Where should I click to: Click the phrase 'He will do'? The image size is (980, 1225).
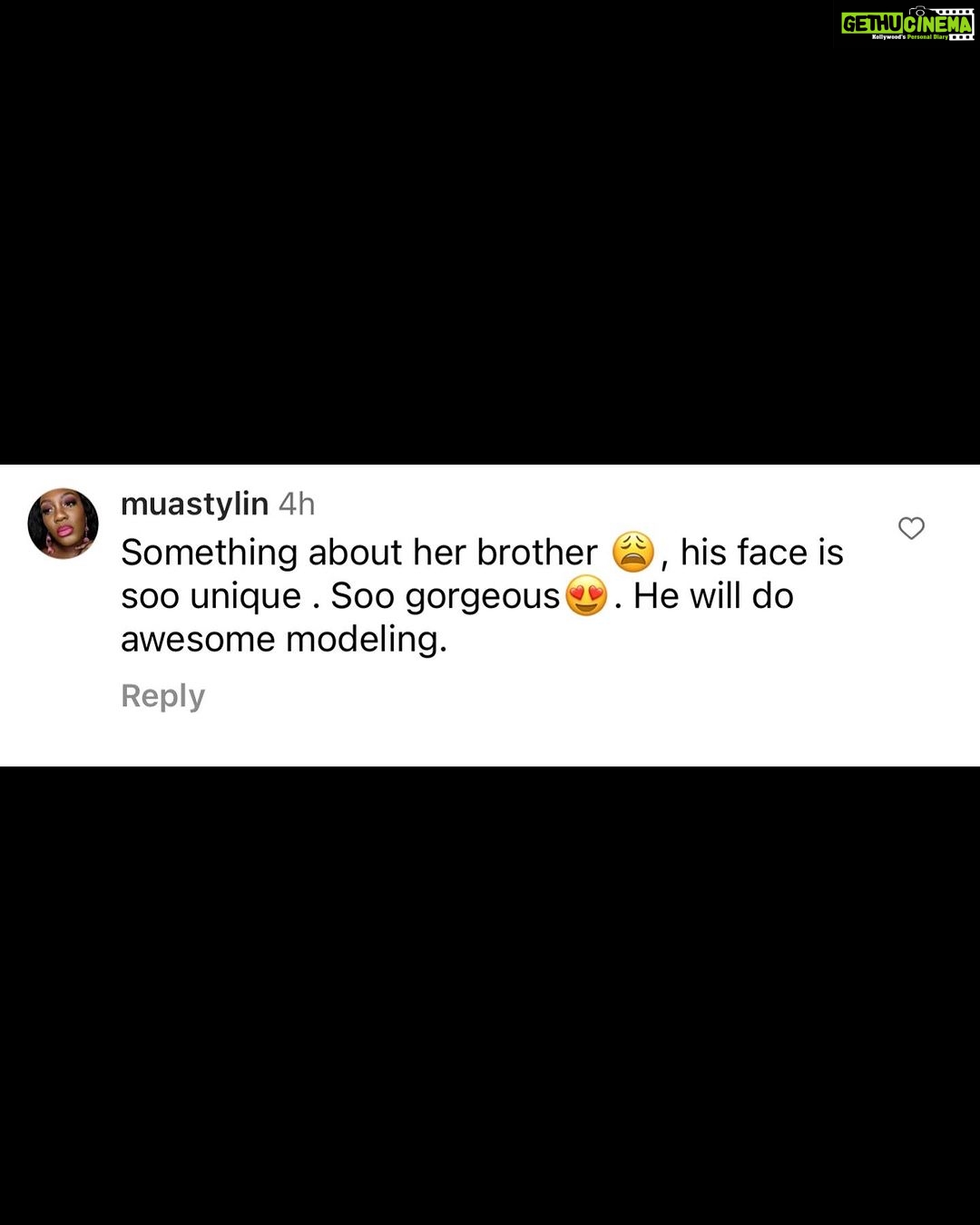(x=713, y=596)
